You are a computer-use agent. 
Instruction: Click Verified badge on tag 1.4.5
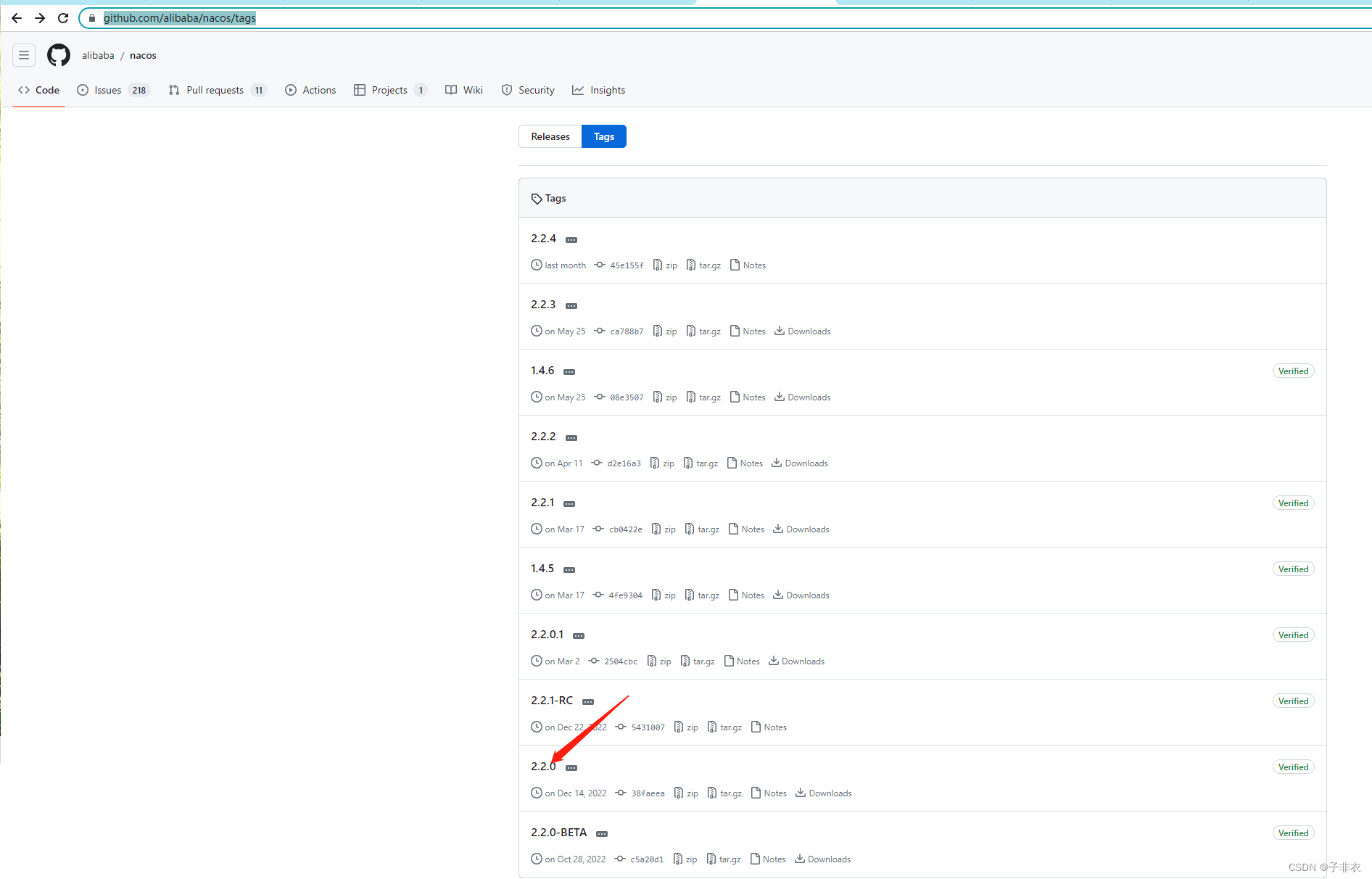click(x=1293, y=569)
